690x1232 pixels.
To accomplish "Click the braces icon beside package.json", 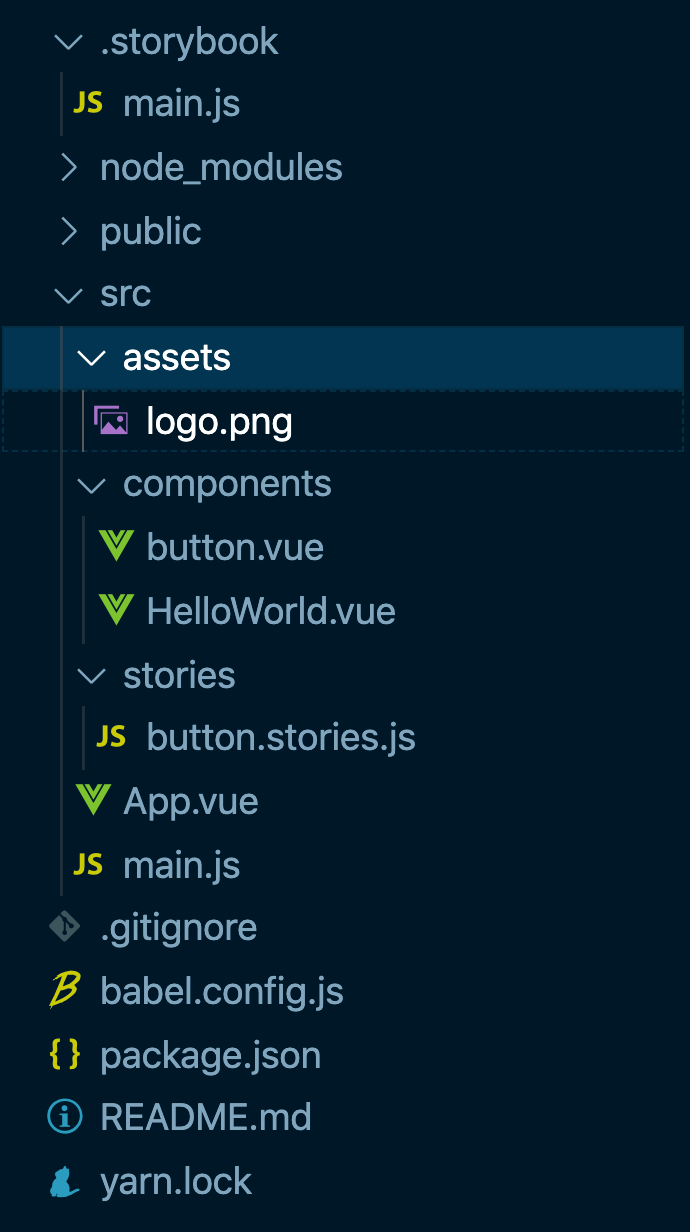I will (x=65, y=1055).
